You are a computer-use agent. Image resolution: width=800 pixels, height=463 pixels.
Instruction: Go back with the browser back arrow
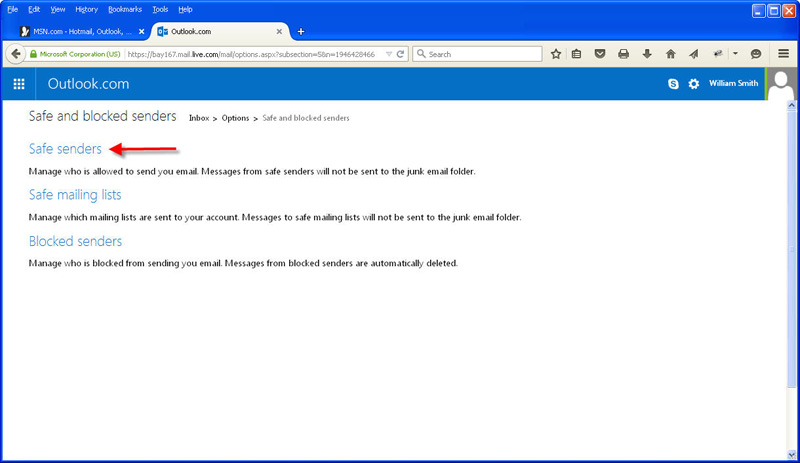click(x=16, y=54)
